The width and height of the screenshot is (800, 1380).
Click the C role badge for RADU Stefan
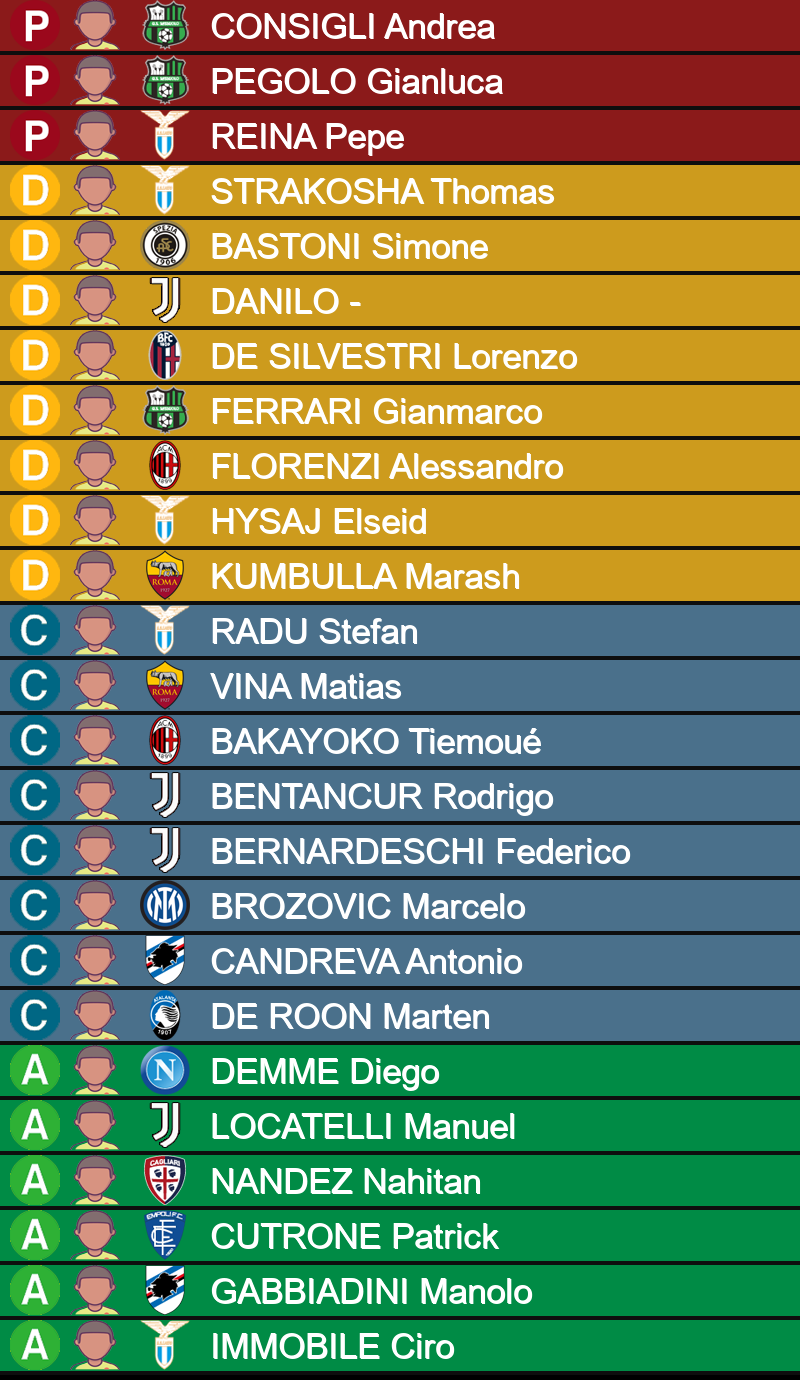35,631
